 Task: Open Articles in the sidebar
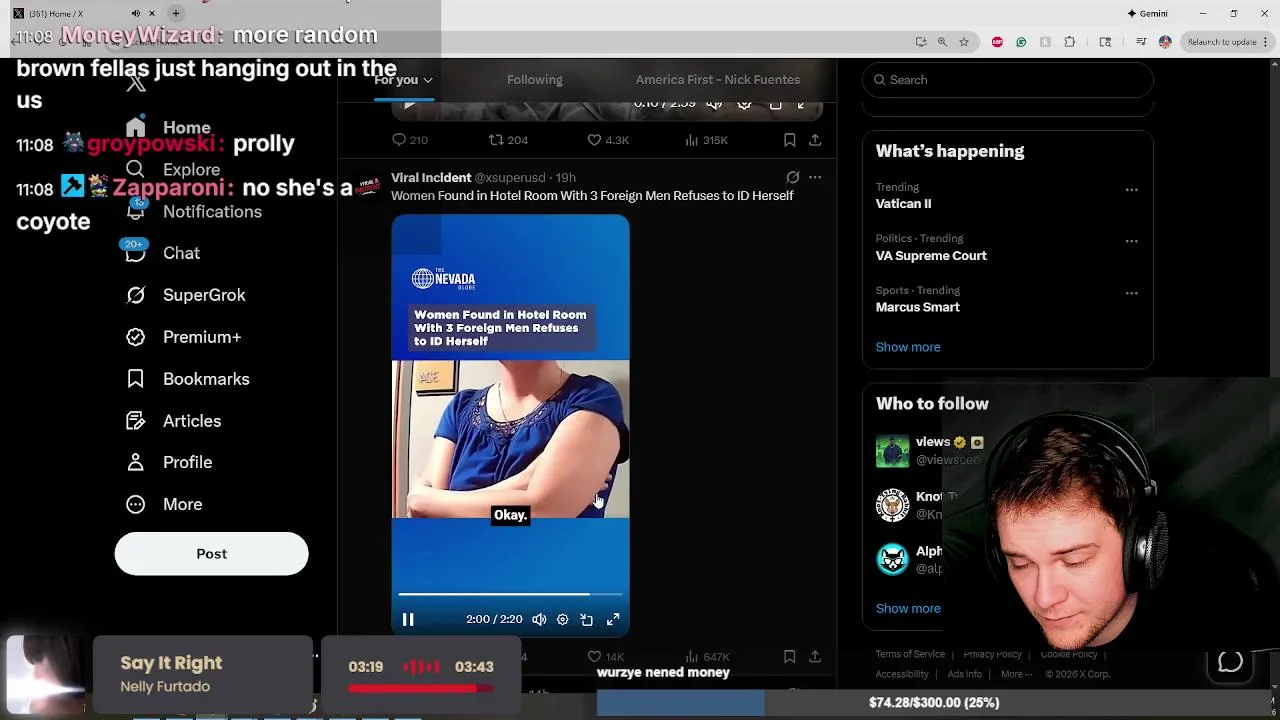point(174,421)
